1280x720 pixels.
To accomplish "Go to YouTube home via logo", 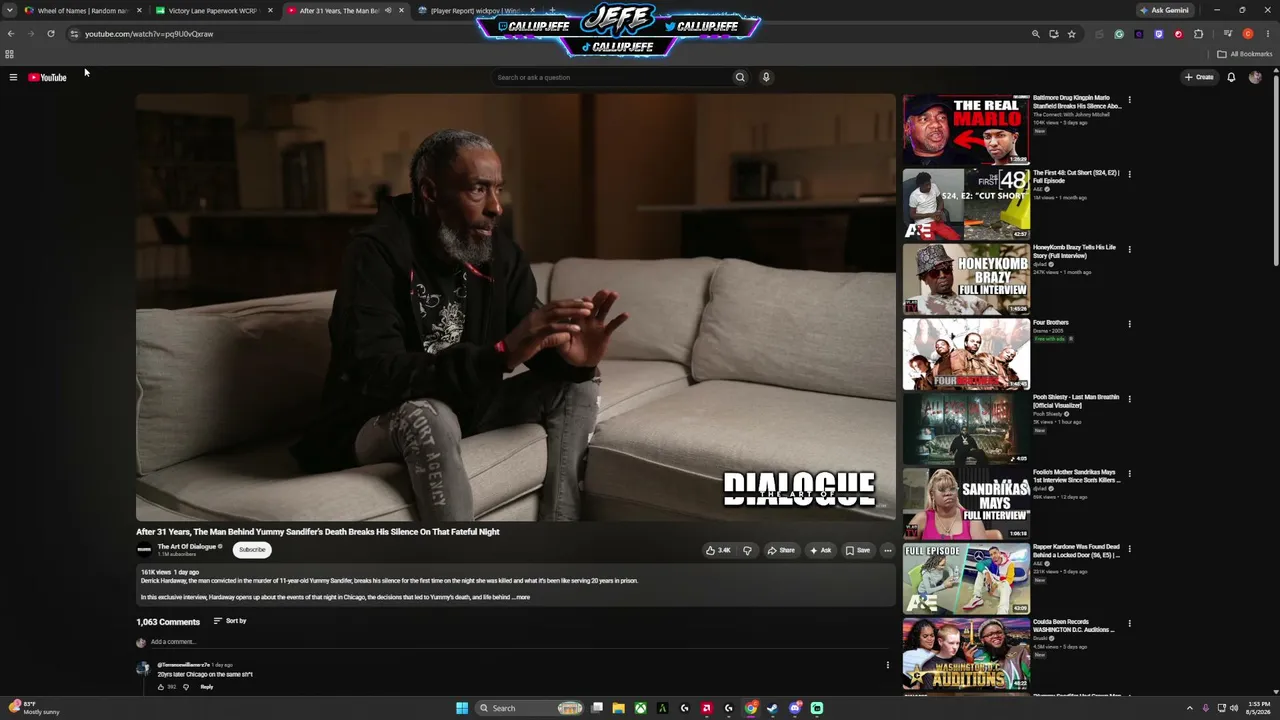I will pos(47,77).
